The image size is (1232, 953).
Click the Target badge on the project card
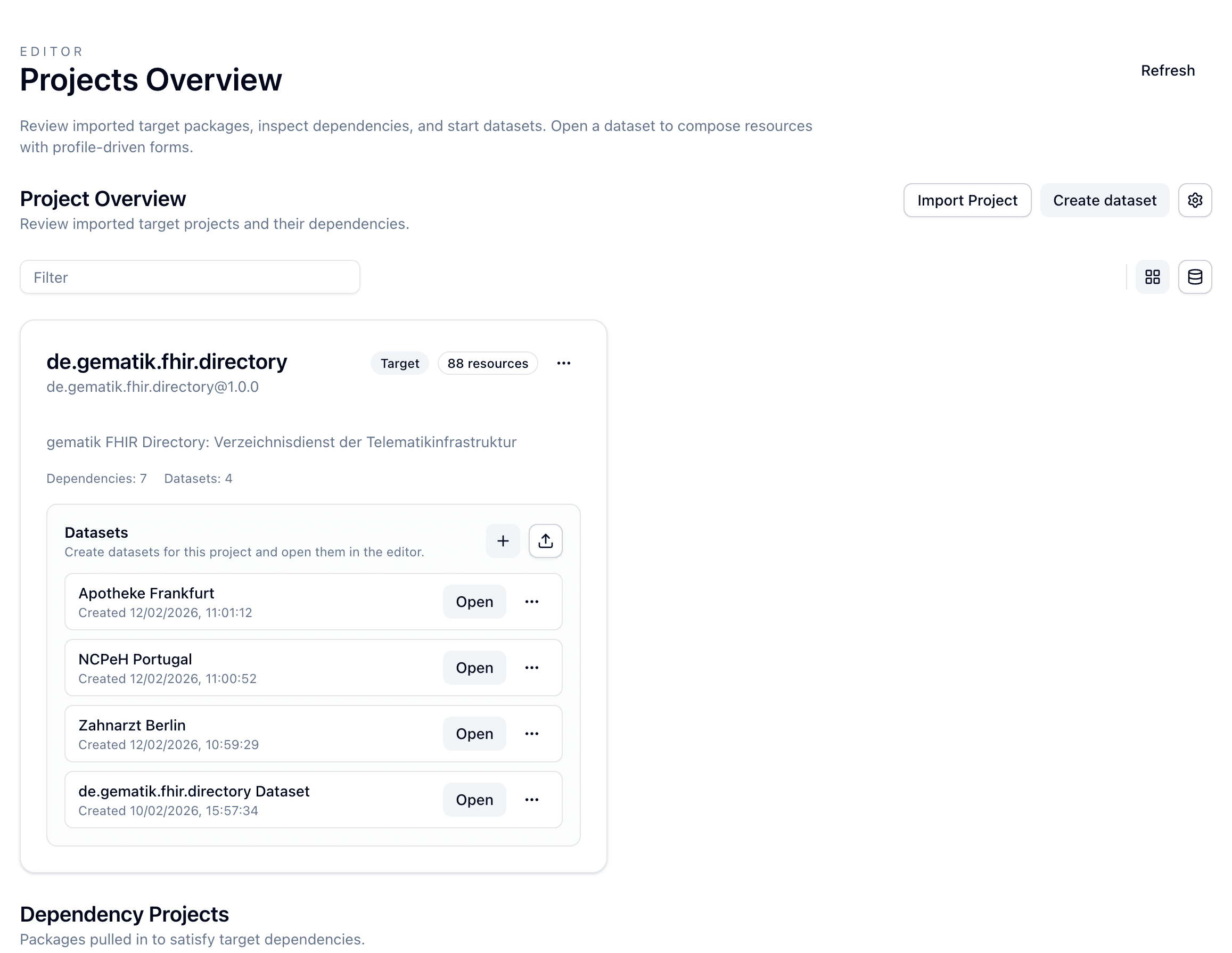coord(399,363)
